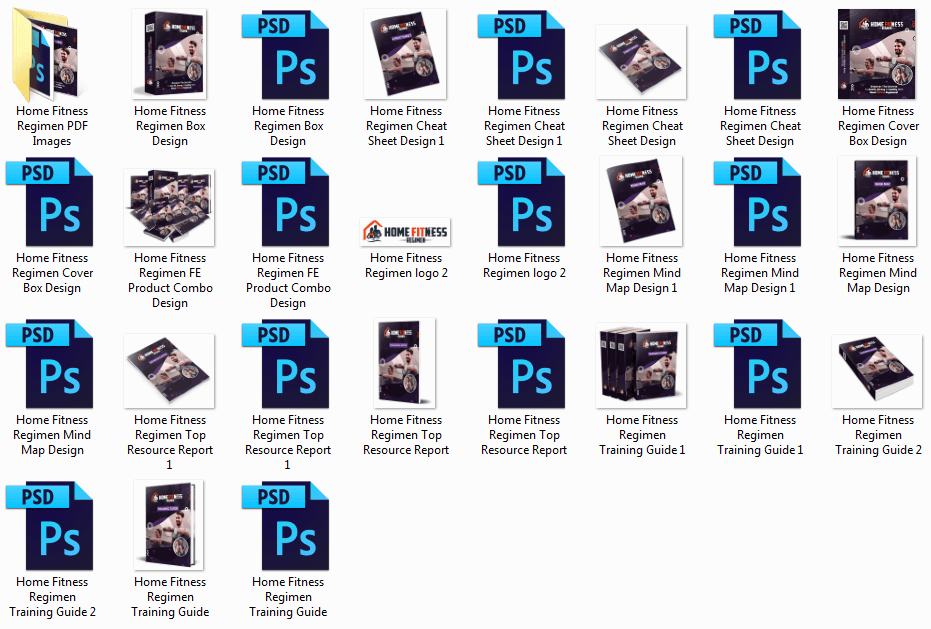The height and width of the screenshot is (629, 931).
Task: Choose the Top Resource Report 1 image thumbnail
Action: 170,370
